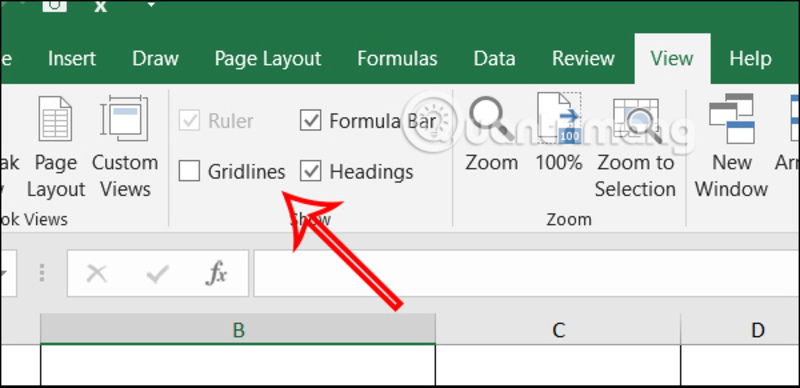
Task: Select column D header
Action: (x=740, y=329)
